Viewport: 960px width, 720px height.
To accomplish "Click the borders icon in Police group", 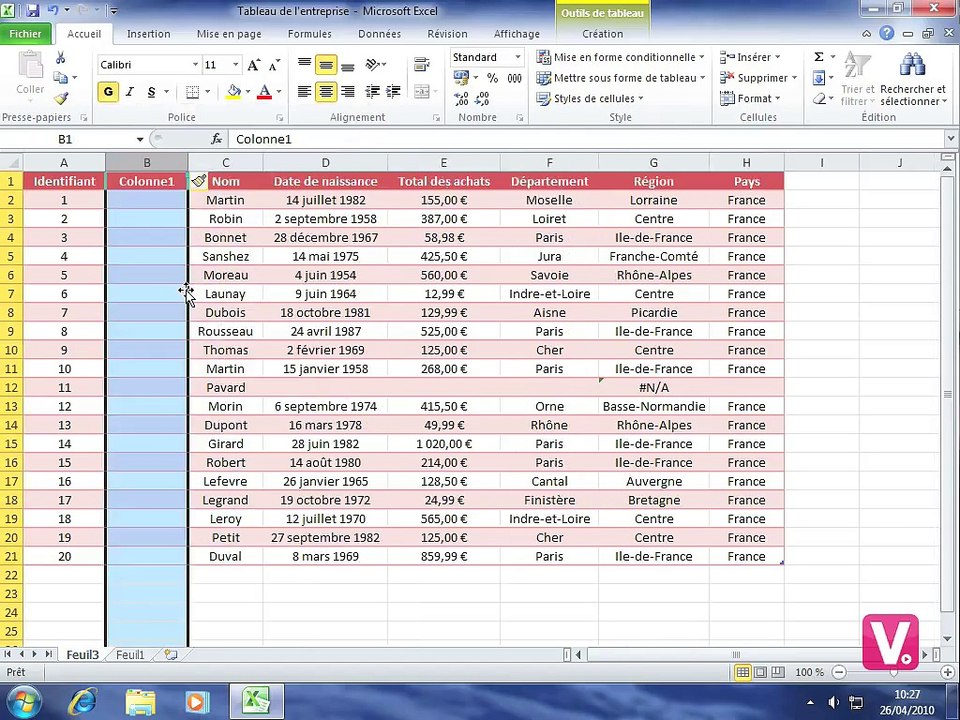I will (x=192, y=92).
